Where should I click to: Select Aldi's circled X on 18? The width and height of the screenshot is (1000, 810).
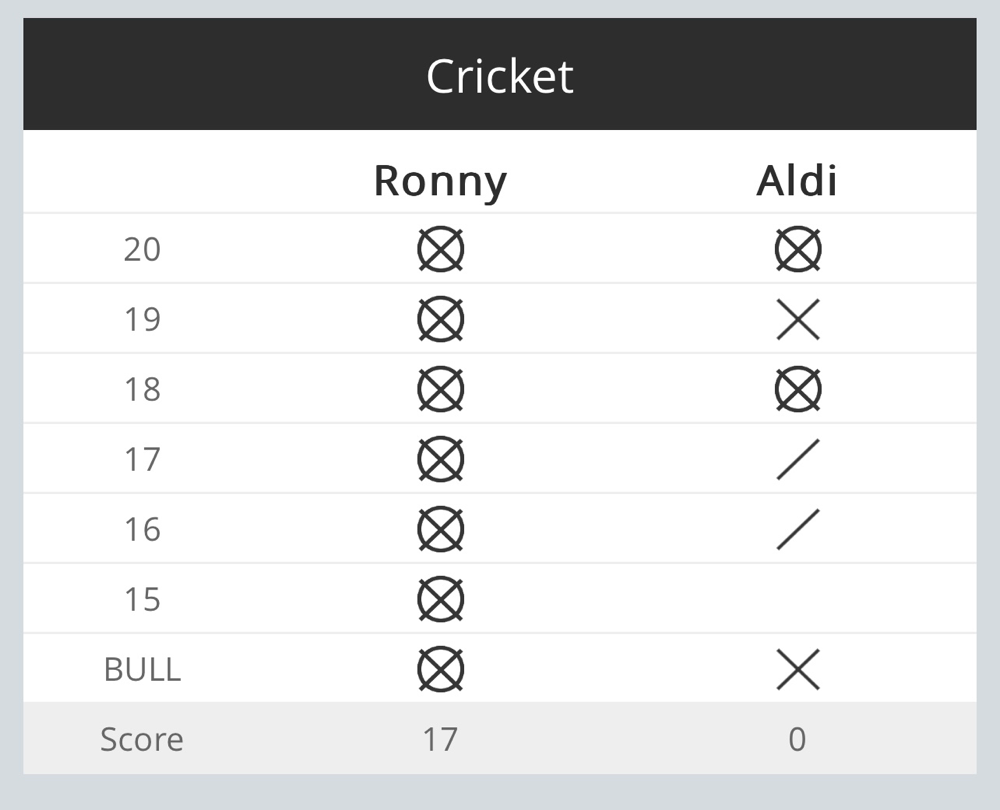[798, 389]
